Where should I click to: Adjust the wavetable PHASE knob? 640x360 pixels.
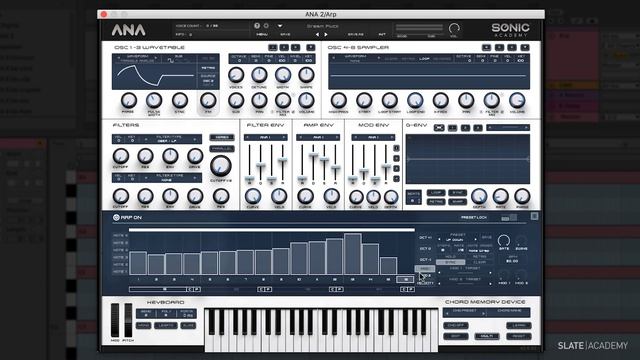point(129,100)
